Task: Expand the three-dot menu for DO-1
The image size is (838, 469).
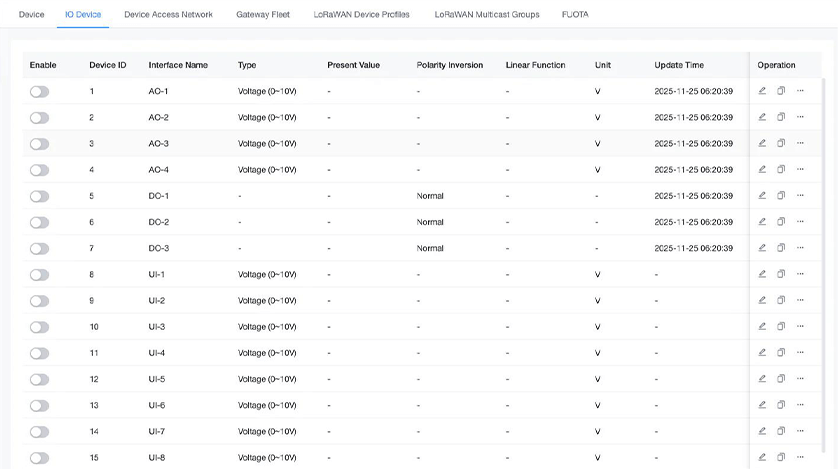Action: [800, 196]
